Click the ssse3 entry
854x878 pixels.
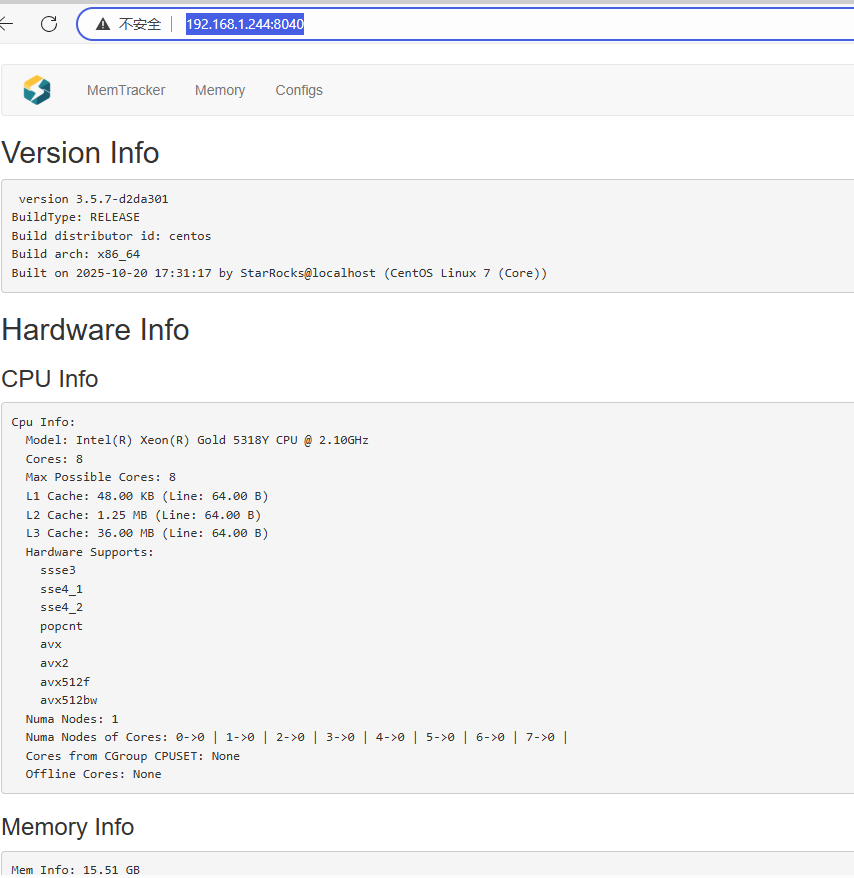(58, 570)
